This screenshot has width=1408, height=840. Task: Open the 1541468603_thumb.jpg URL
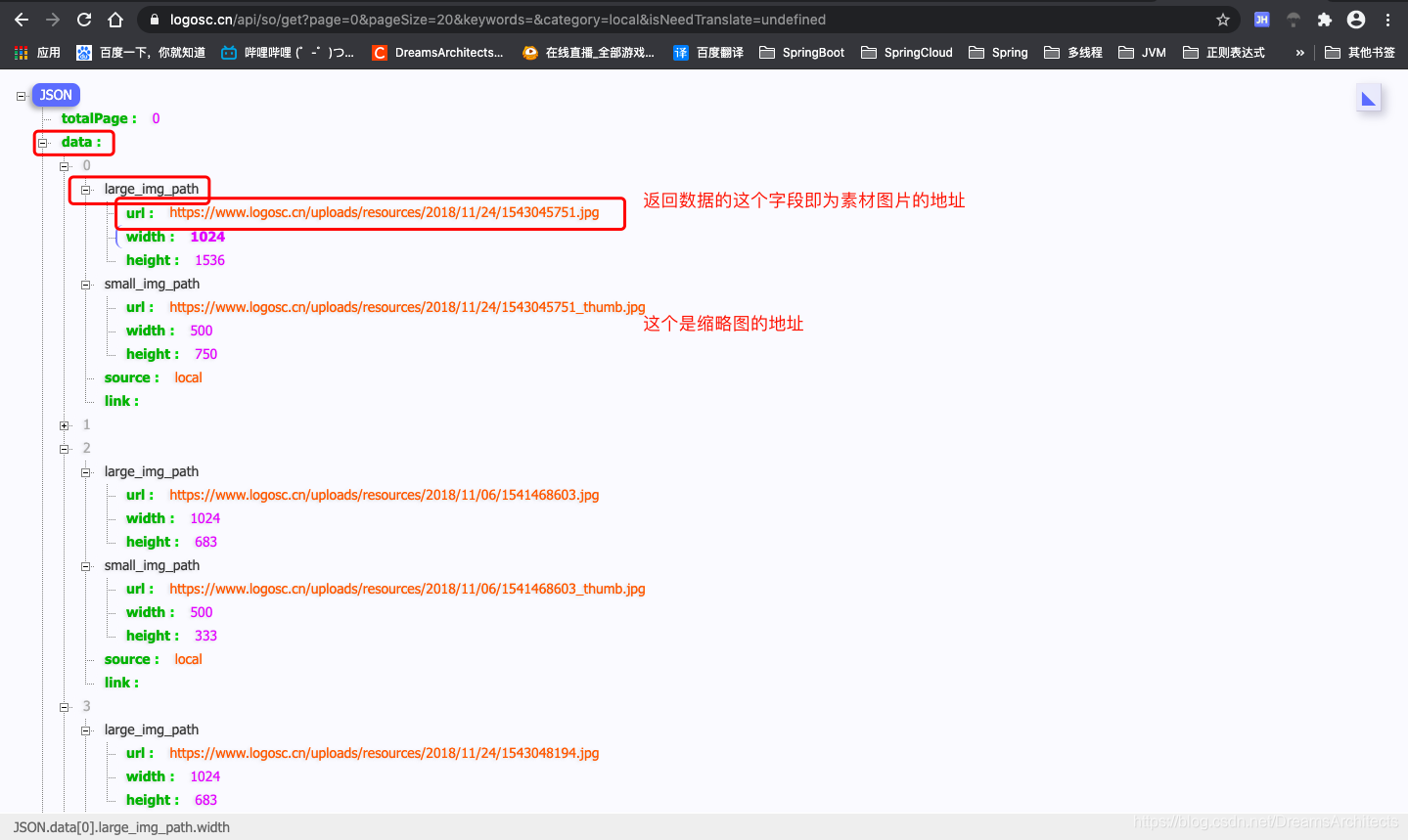pos(407,589)
